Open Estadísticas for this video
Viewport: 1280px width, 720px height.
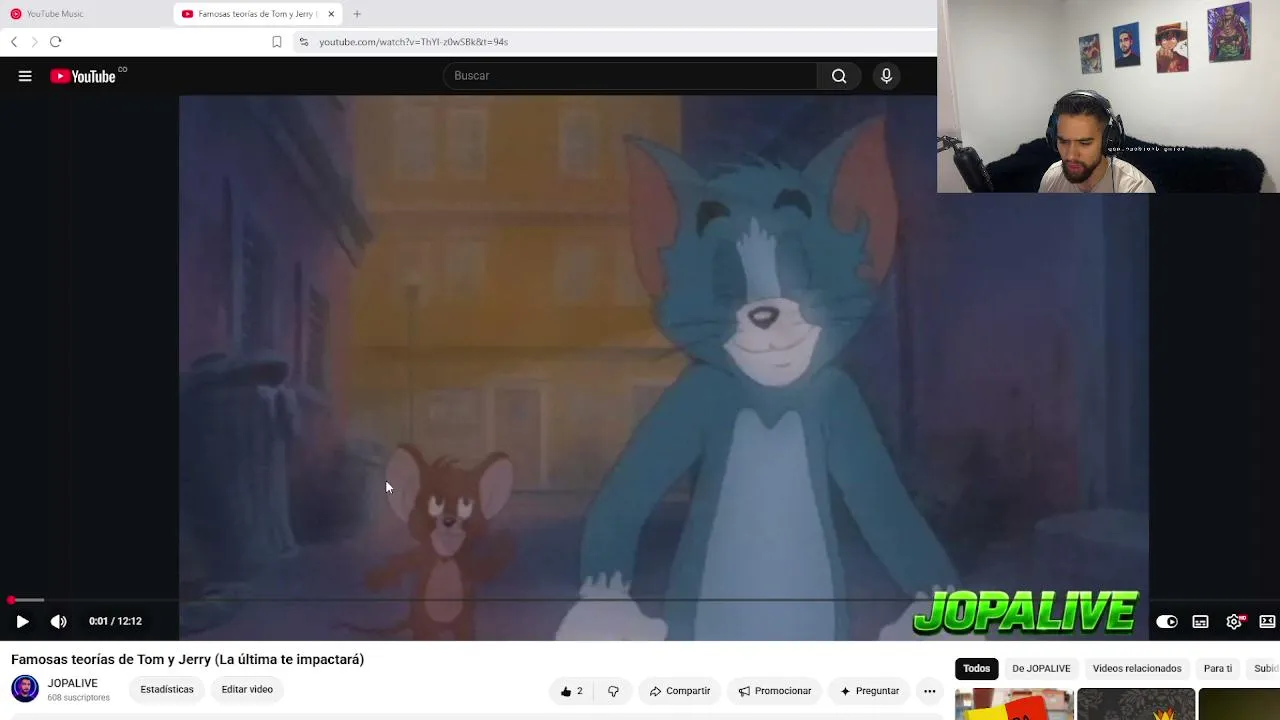point(167,689)
